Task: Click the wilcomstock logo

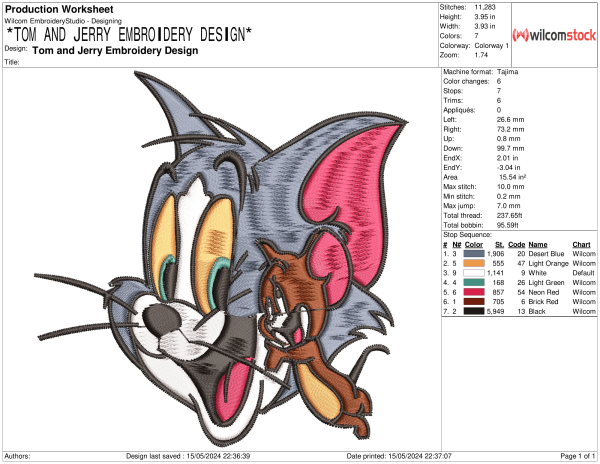Action: 554,35
